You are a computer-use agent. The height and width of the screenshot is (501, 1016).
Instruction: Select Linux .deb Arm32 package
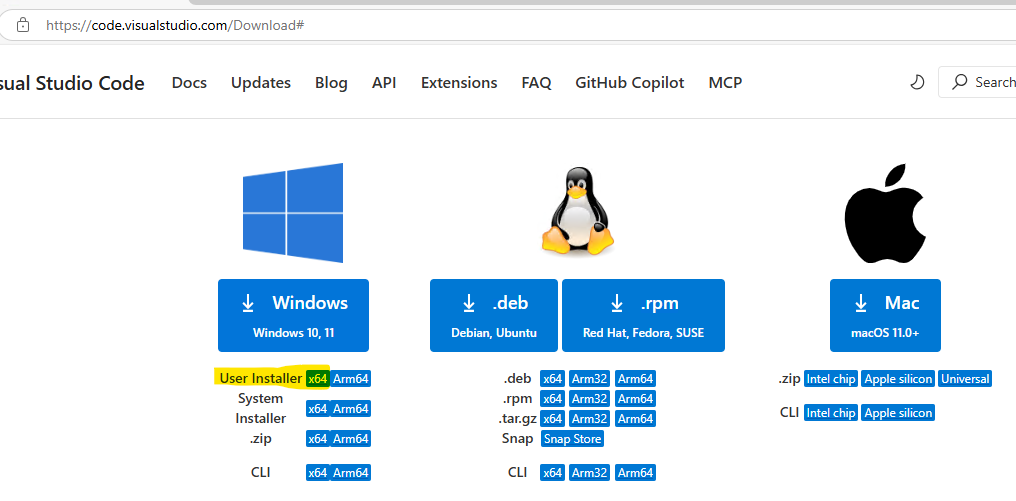pyautogui.click(x=590, y=379)
